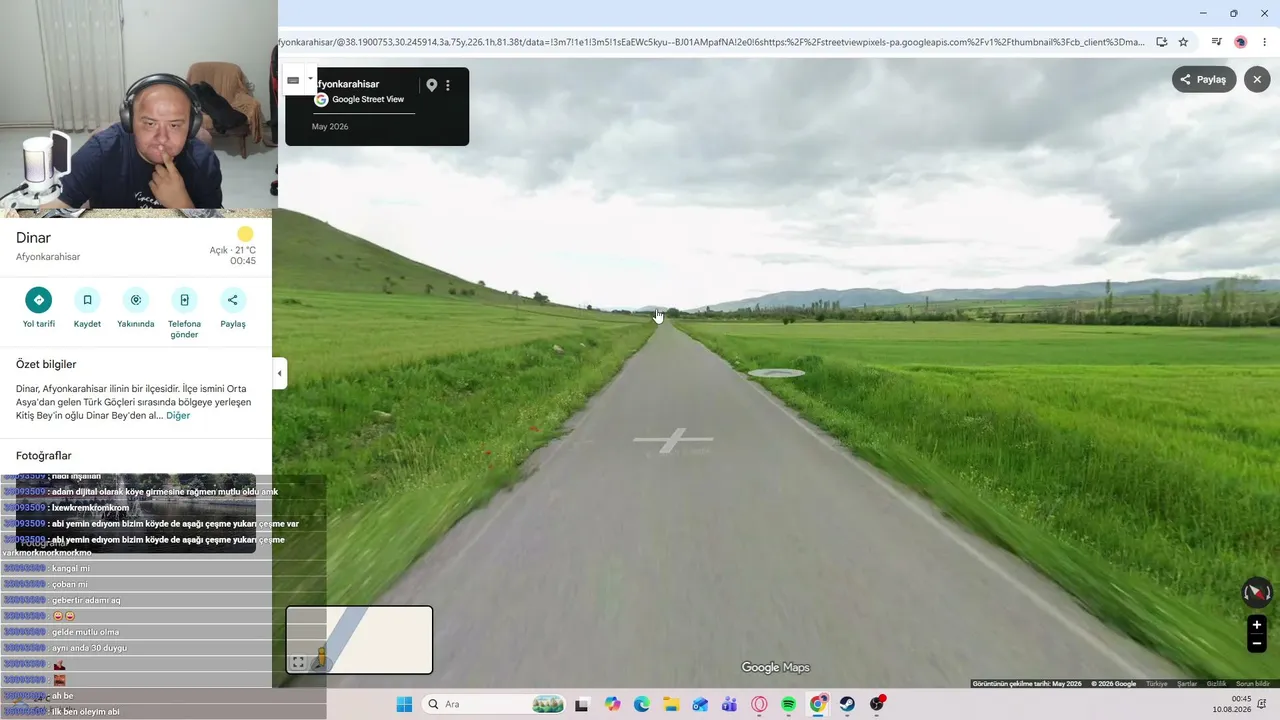Image resolution: width=1280 pixels, height=720 pixels.
Task: Open the Gizlilik privacy link
Action: 1216,684
